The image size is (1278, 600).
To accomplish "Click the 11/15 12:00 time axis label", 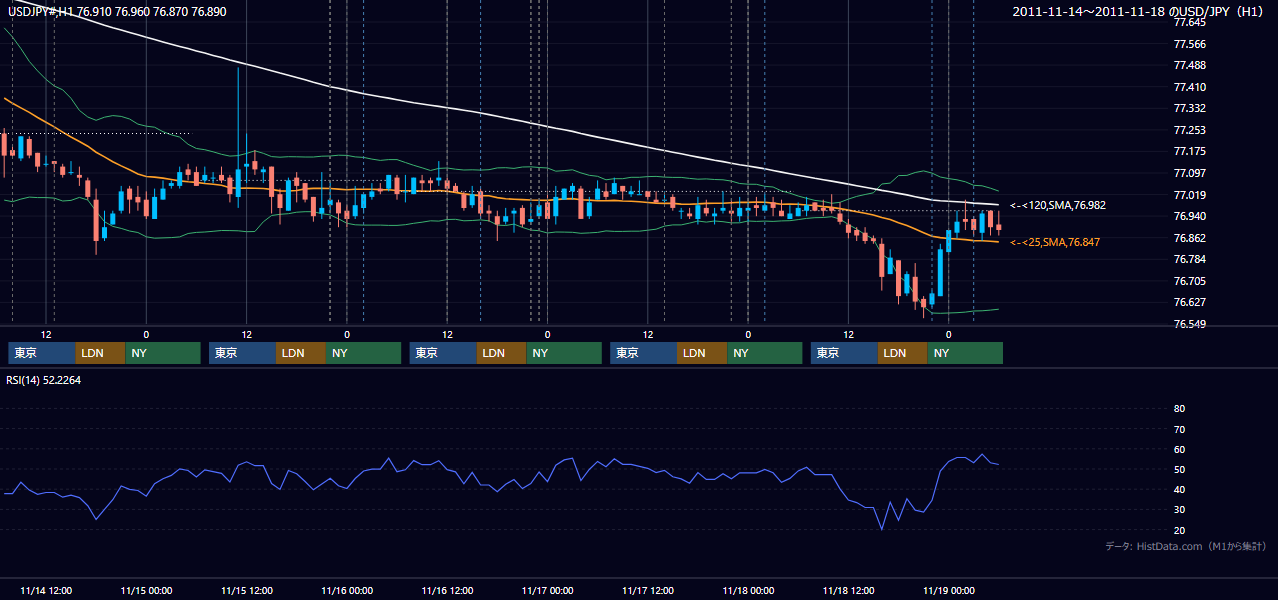I will 246,590.
